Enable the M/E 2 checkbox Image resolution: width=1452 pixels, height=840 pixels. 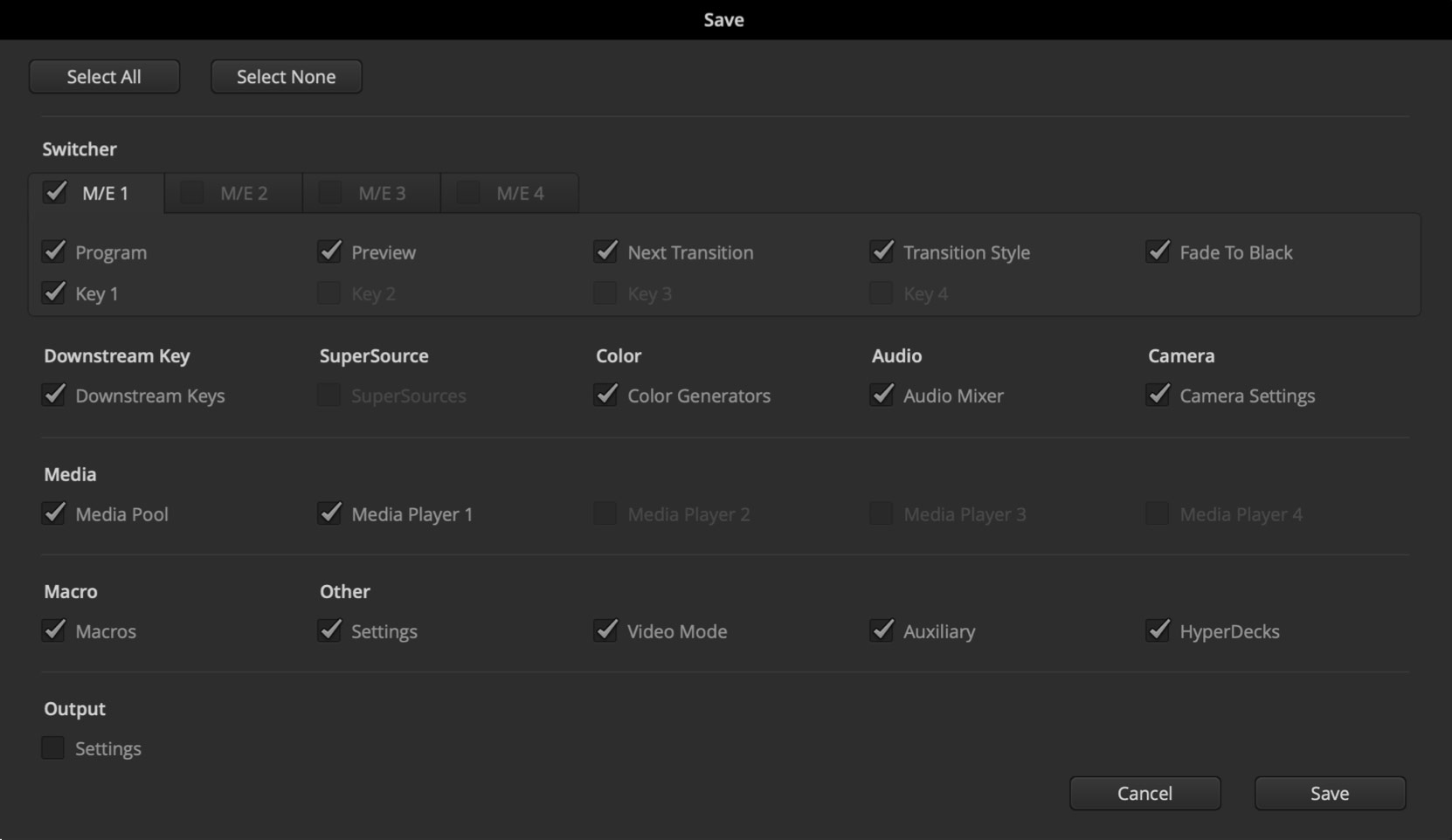[190, 192]
